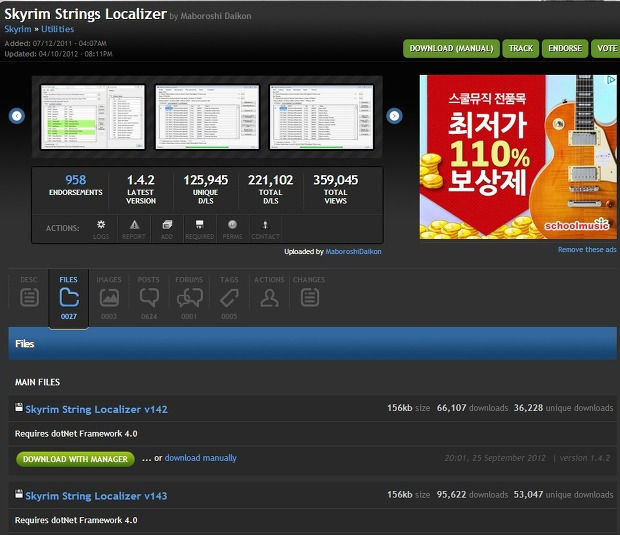Viewport: 620px width, 535px height.
Task: Open the Forums tab
Action: tap(189, 298)
